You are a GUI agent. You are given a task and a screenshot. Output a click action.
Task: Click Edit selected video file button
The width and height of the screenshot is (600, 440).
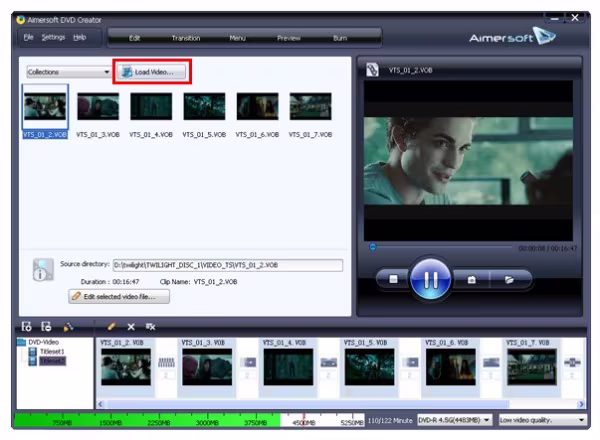[x=119, y=297]
